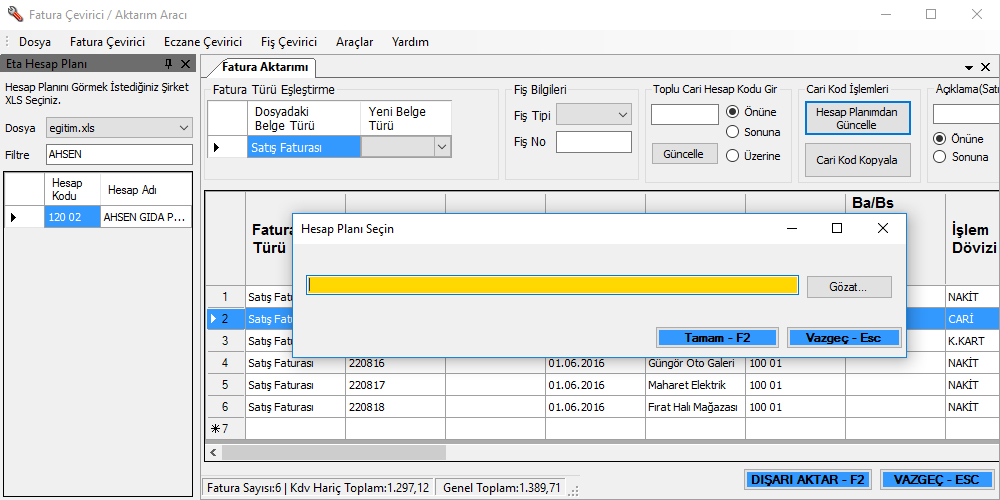Expand the Yeni Belge Türü combo box

pos(441,147)
